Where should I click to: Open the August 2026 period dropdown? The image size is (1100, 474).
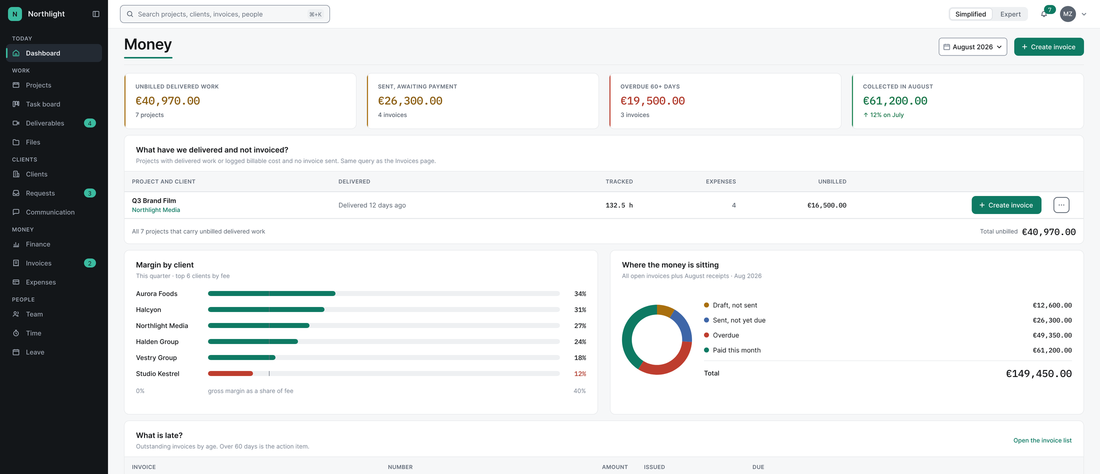972,47
